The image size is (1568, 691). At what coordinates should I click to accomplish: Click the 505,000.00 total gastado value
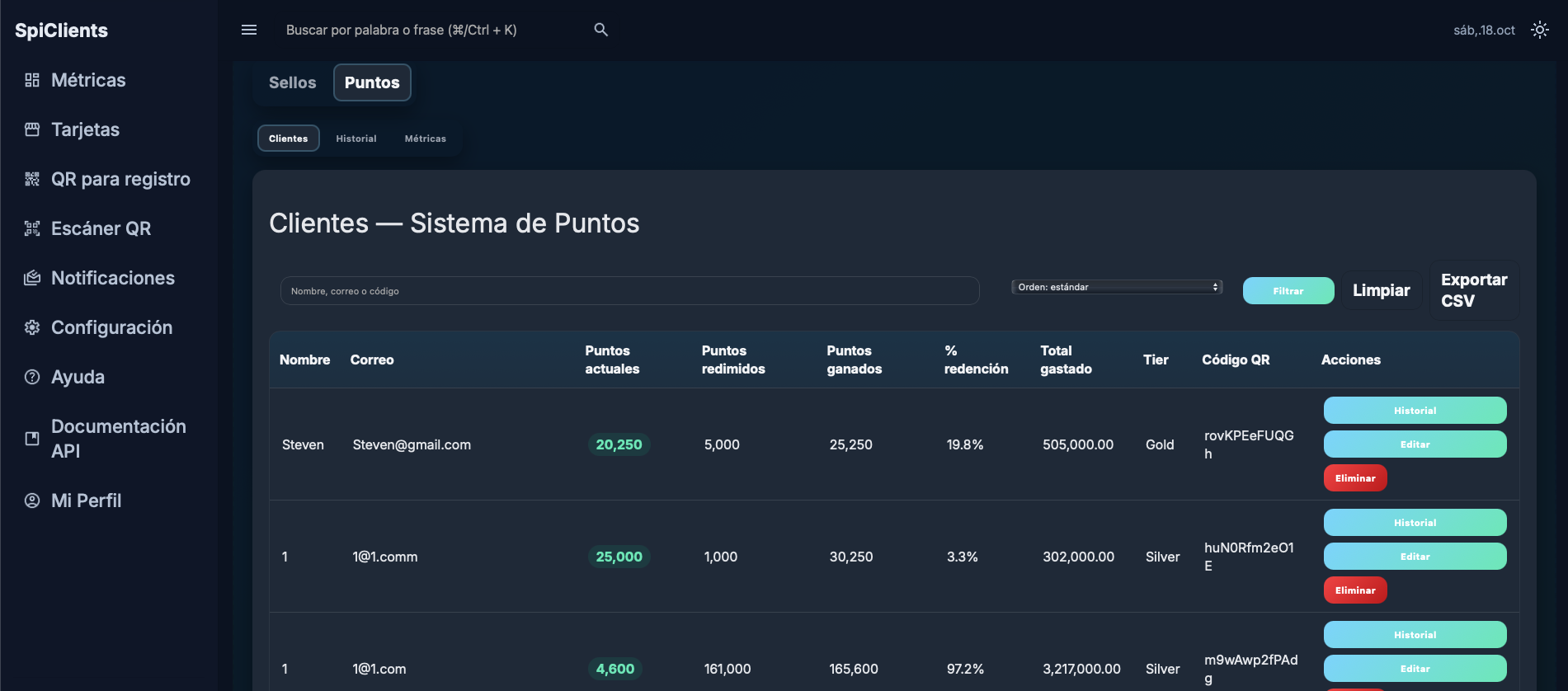pos(1078,444)
